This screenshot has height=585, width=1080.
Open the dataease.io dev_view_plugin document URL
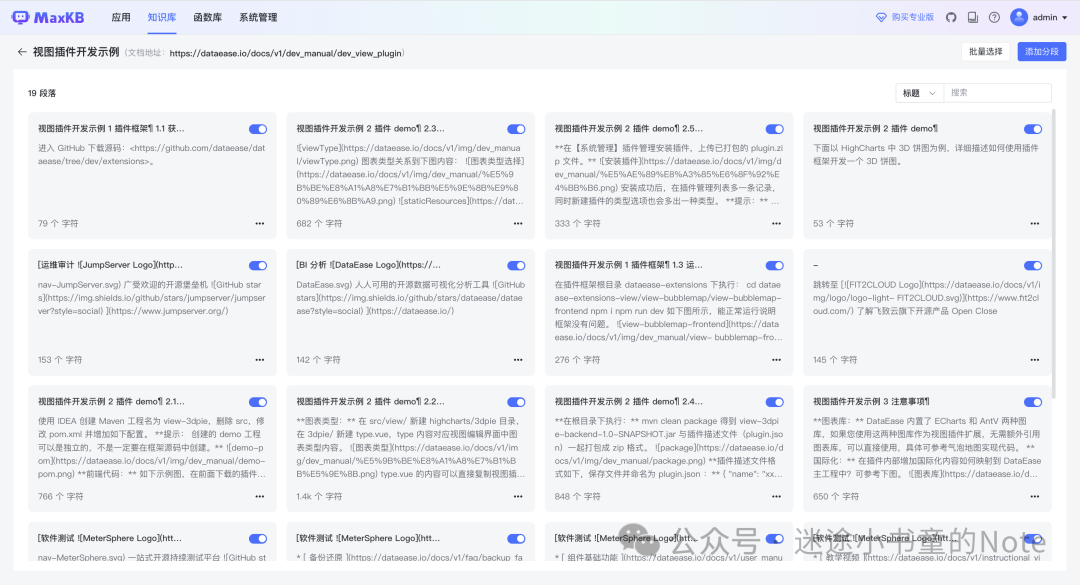point(285,53)
